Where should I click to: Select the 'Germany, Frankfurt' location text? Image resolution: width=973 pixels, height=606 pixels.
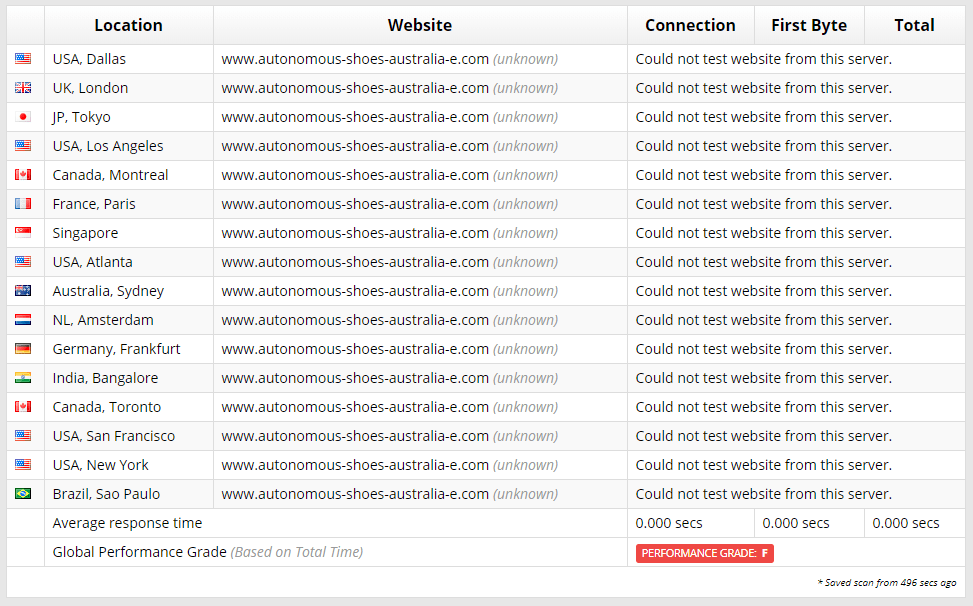click(117, 349)
